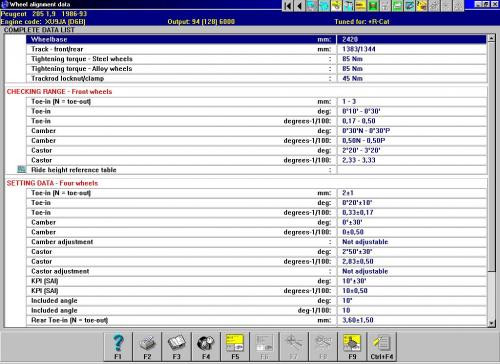Select the highlighted Wheelbase row
Viewport: 500px width, 364px height.
[256, 39]
